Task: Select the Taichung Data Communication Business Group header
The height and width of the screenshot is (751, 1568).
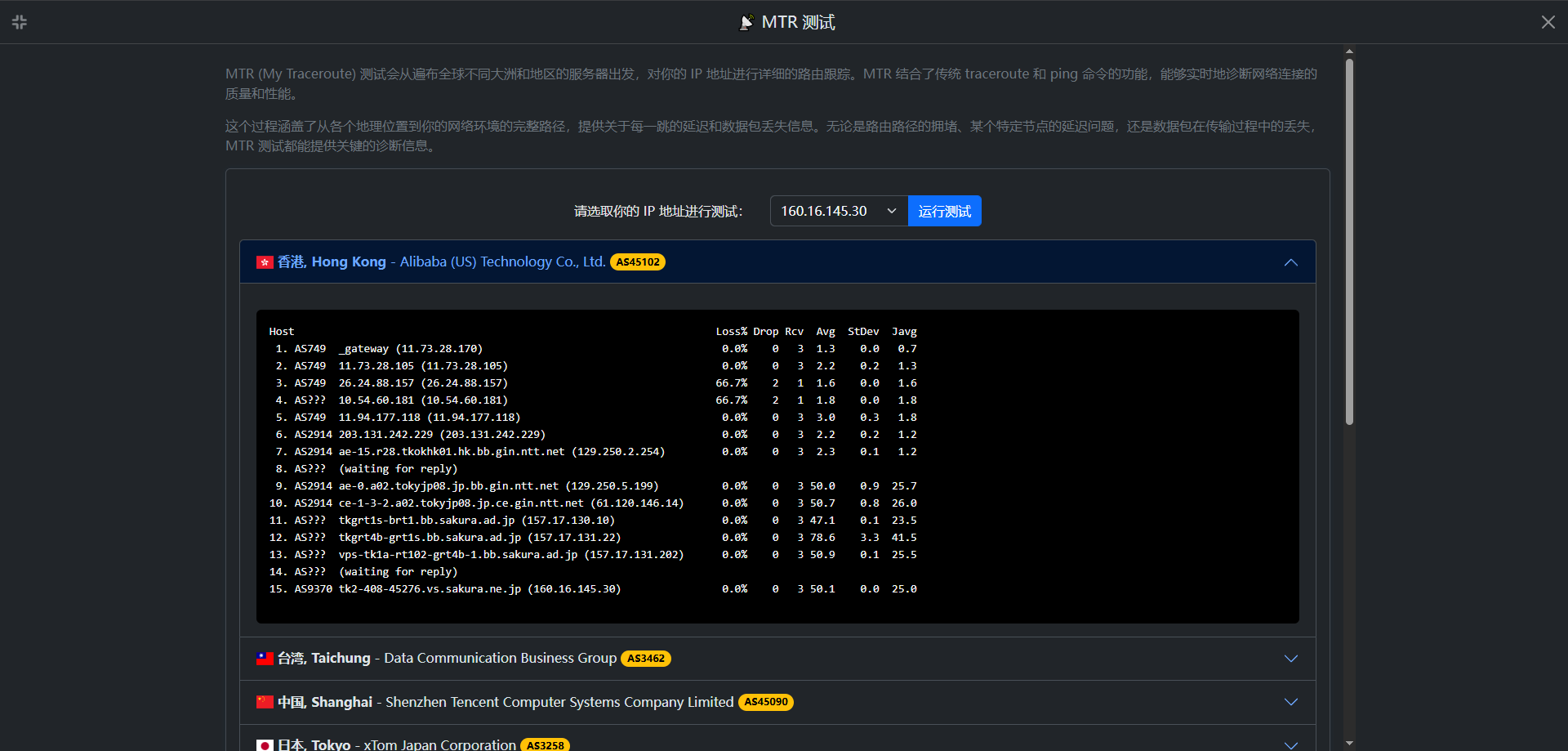Action: [x=777, y=659]
